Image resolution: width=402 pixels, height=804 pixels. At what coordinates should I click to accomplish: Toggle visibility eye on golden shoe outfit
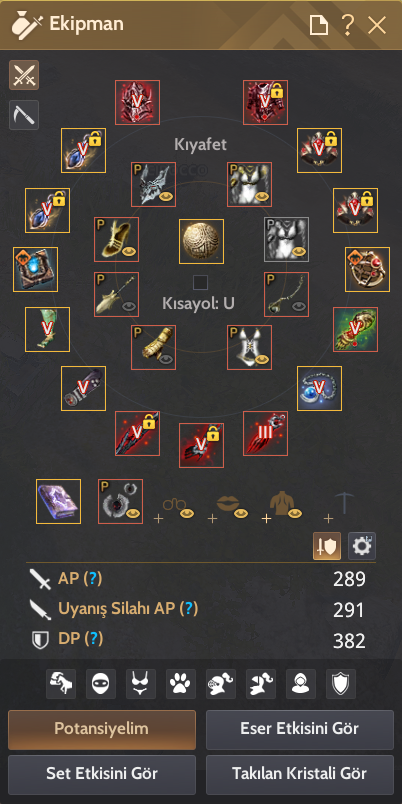tap(128, 251)
